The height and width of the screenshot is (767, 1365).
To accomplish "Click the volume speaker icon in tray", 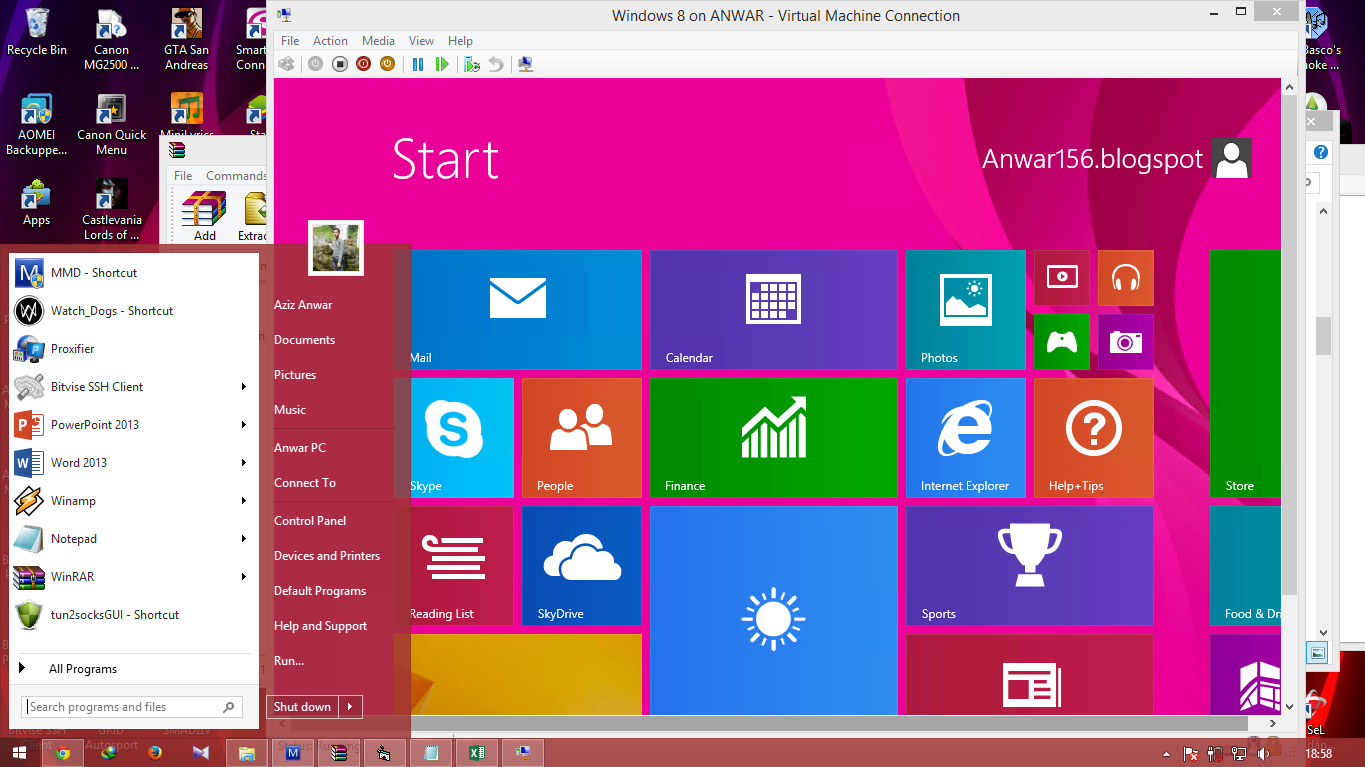I will pyautogui.click(x=1263, y=753).
